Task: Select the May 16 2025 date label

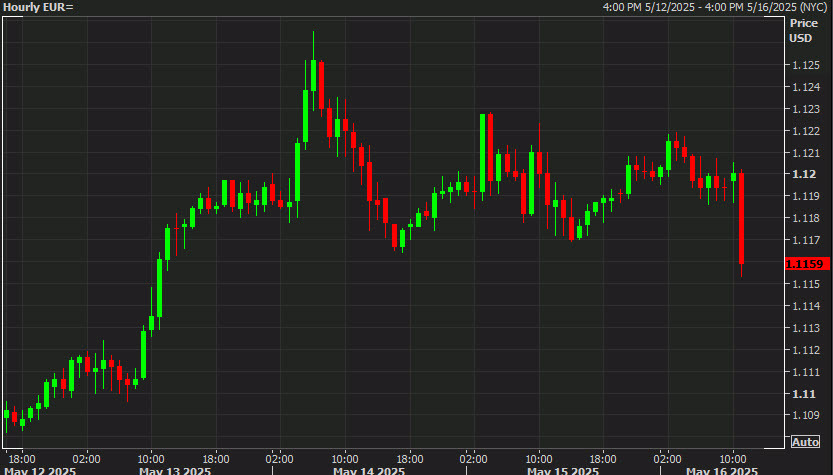Action: pos(721,471)
